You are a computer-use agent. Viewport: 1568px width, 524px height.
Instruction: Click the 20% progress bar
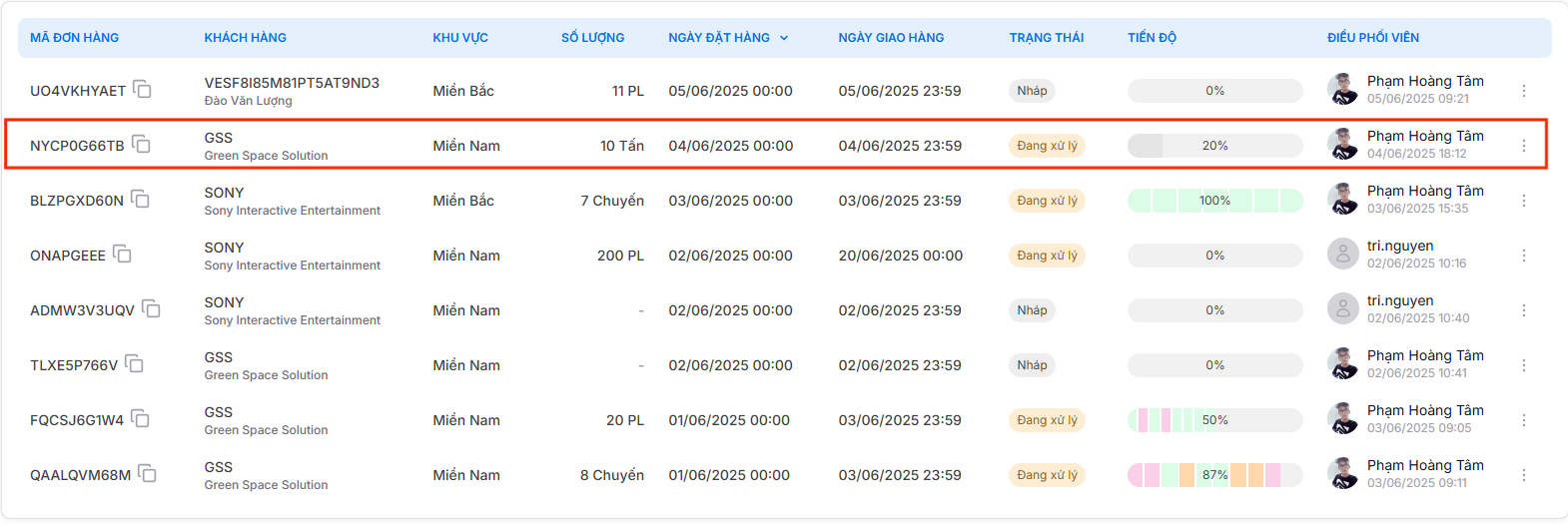click(1214, 146)
